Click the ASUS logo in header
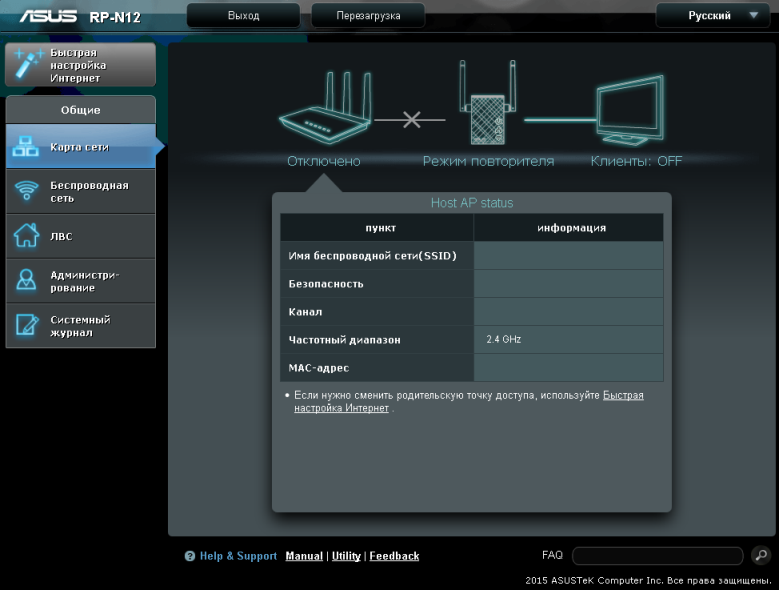779x590 pixels. (48, 16)
